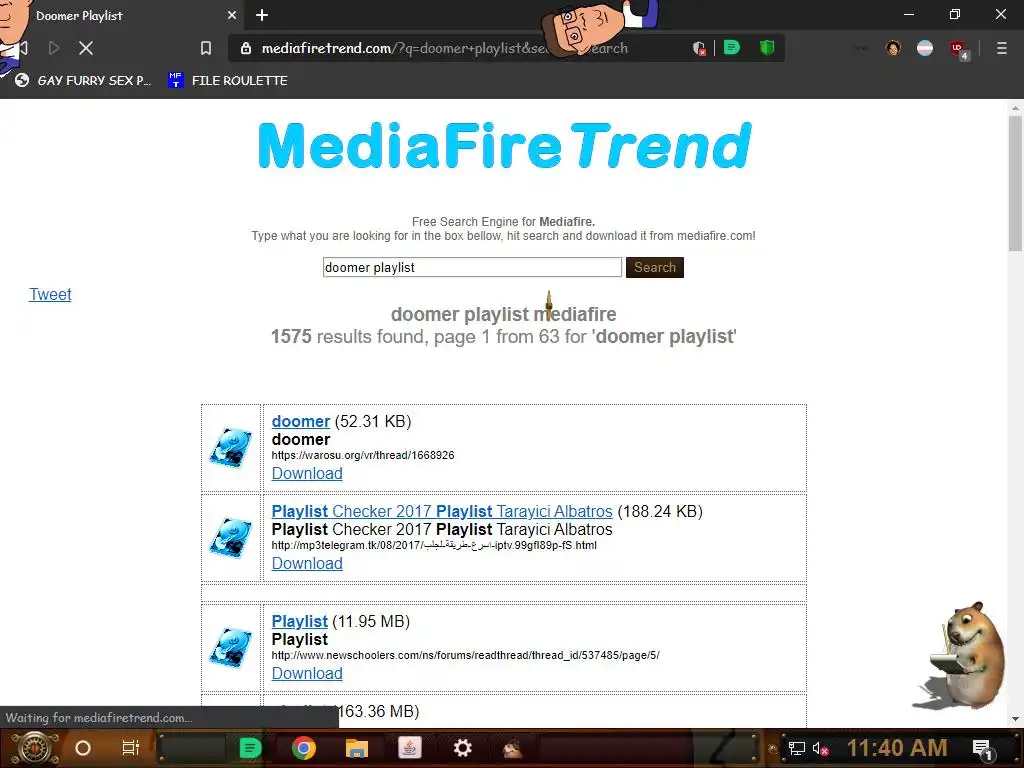The image size is (1024, 768).
Task: Open Cortana circle icon on taskbar
Action: tap(83, 748)
